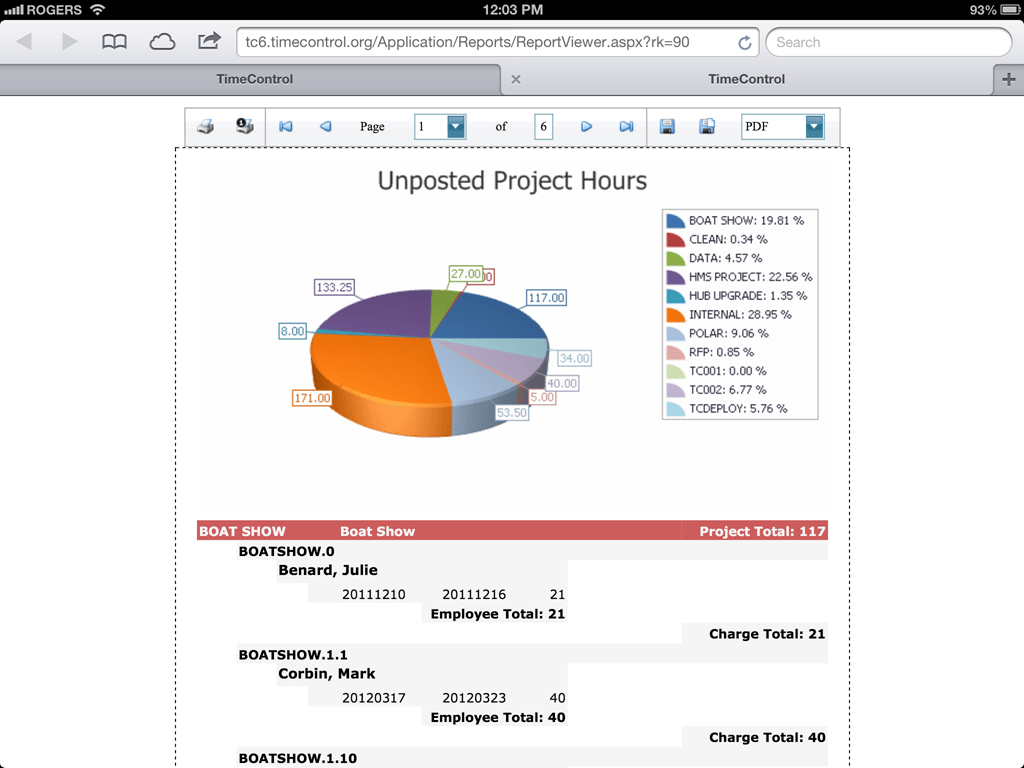Click the print report icon
The width and height of the screenshot is (1024, 768).
coord(206,126)
